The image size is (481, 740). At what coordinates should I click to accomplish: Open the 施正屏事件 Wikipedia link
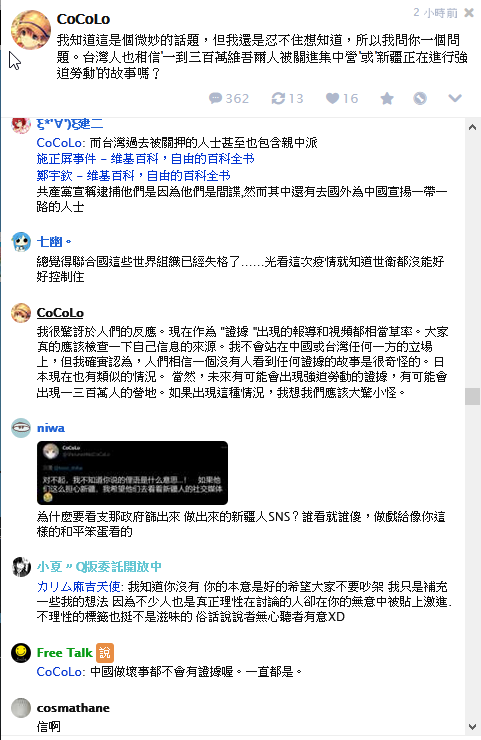[145, 159]
